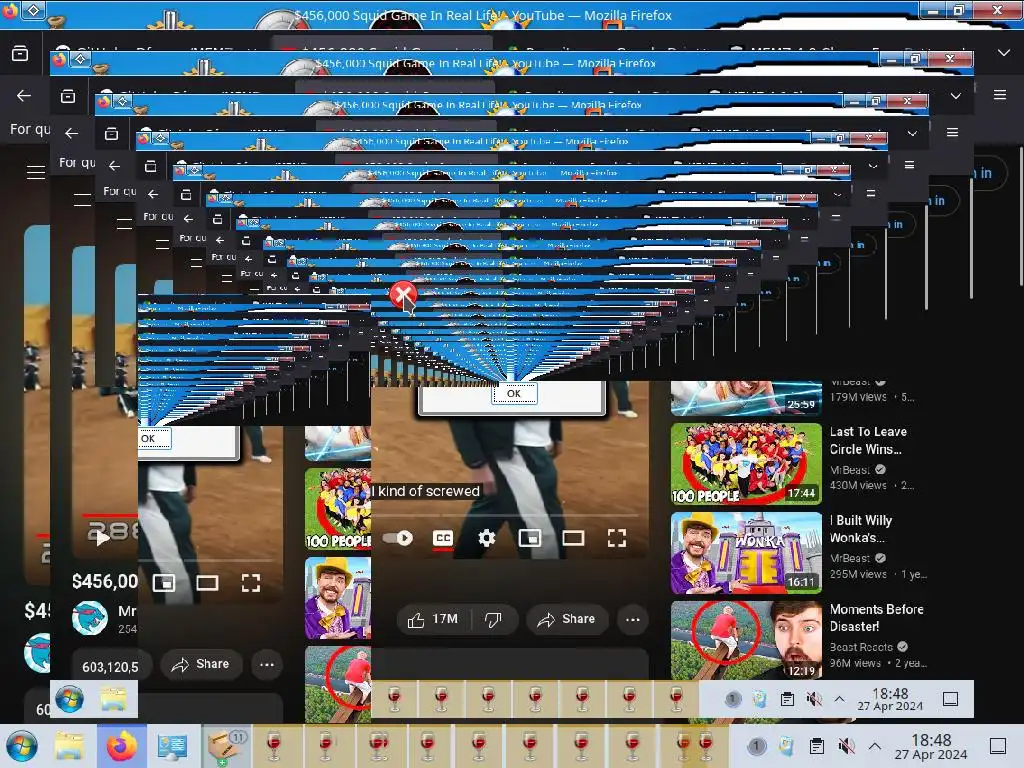
Task: Open tab list chevron in outermost Firefox
Action: click(1004, 53)
